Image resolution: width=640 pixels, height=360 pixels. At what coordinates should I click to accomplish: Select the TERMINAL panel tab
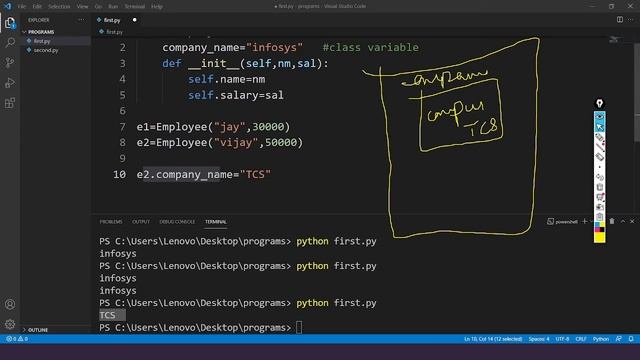[216, 222]
